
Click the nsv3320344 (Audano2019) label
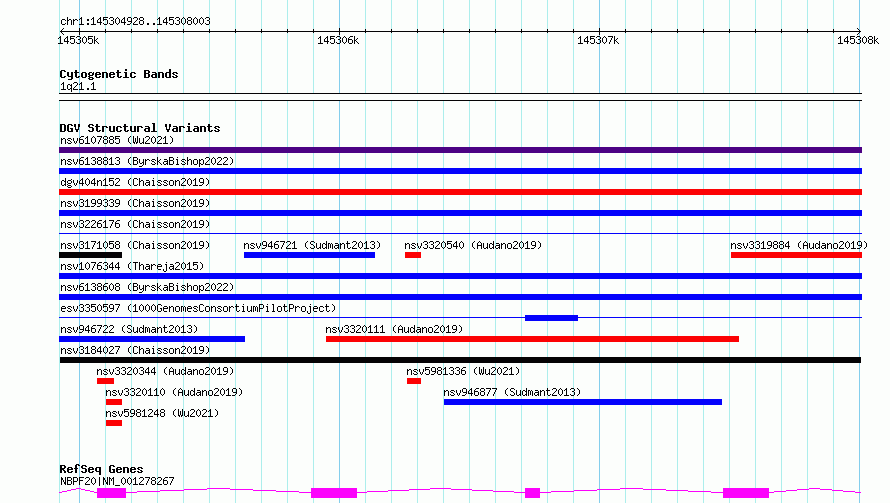[165, 371]
